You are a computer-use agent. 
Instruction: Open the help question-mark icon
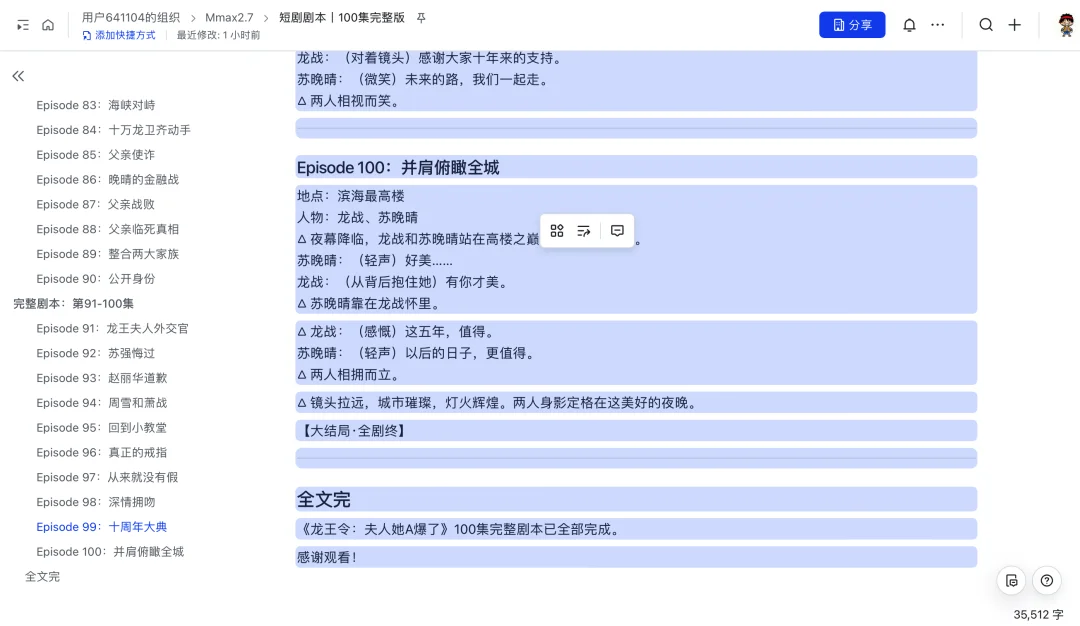click(1046, 581)
